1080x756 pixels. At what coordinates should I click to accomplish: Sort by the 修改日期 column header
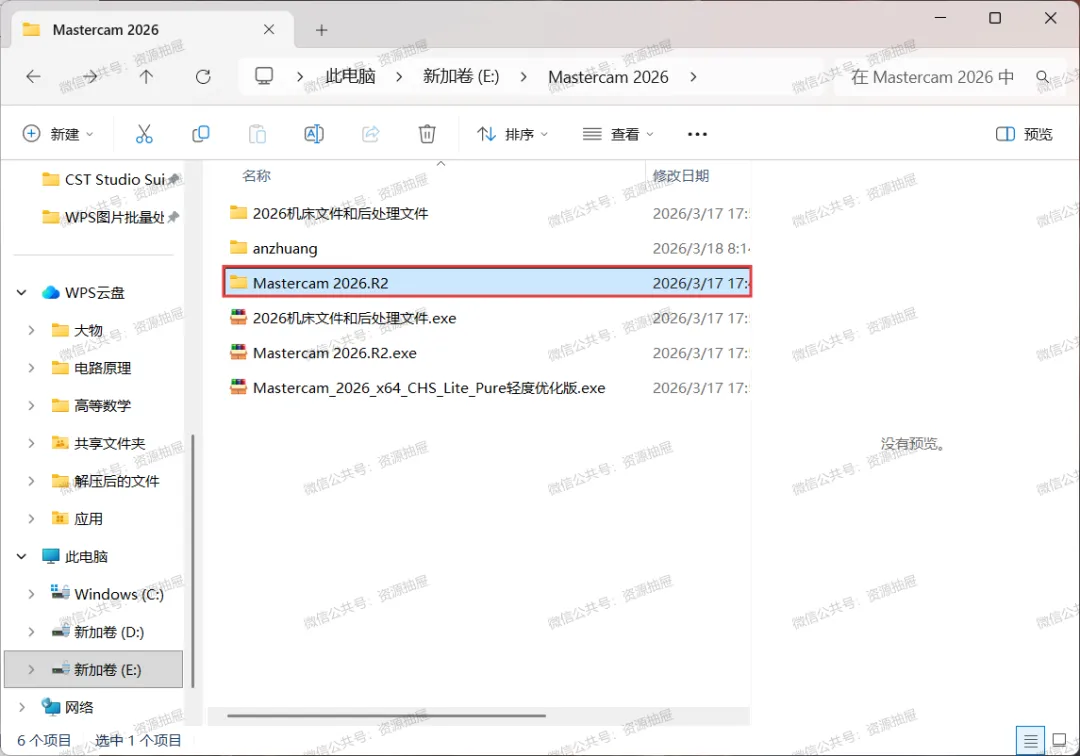[x=681, y=176]
